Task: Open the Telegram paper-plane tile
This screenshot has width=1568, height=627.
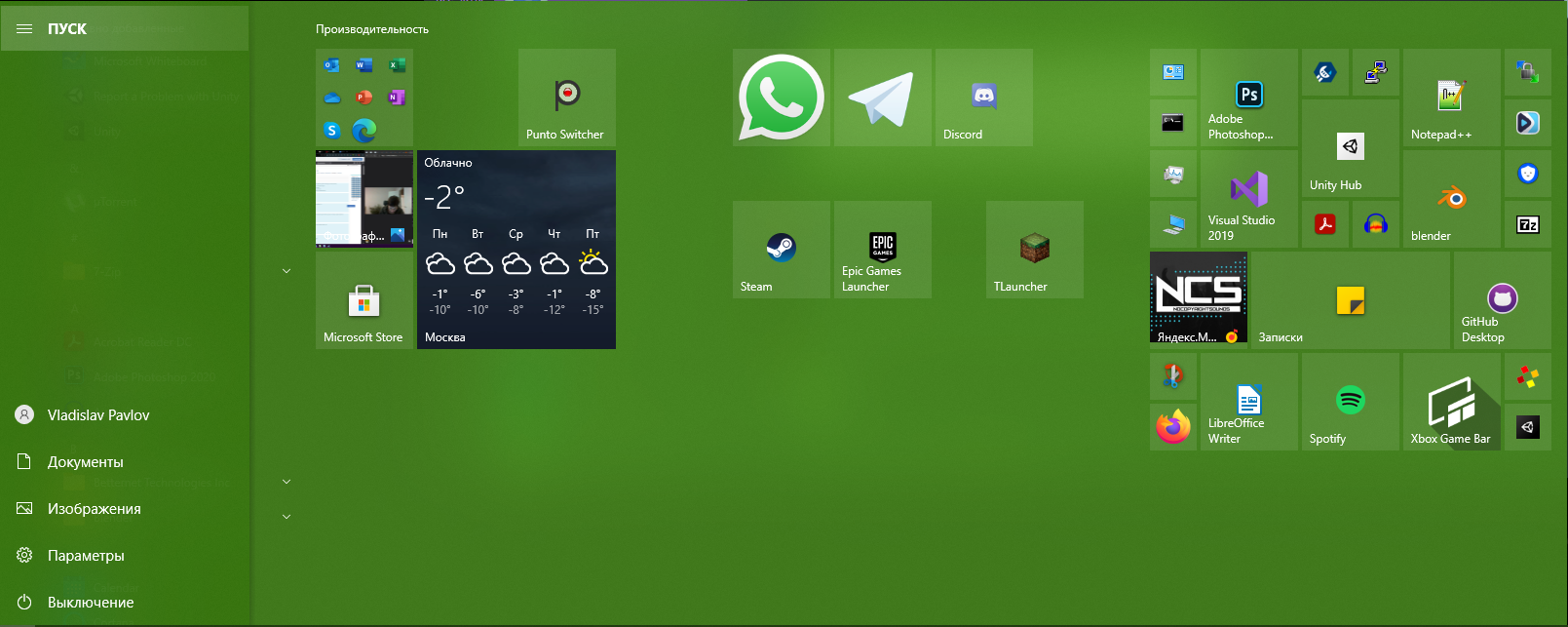Action: pyautogui.click(x=883, y=98)
